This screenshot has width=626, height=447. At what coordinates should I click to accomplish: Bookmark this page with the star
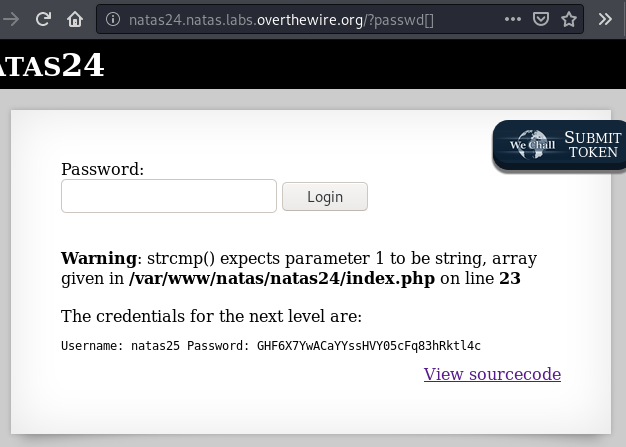pos(569,19)
